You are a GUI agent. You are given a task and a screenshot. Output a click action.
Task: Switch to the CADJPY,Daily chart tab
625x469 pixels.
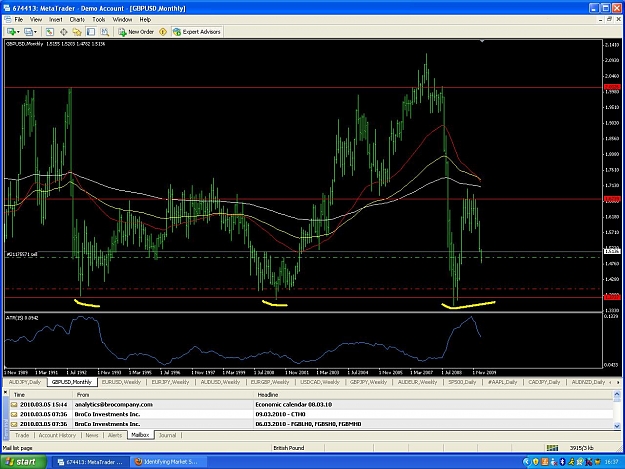(x=544, y=382)
